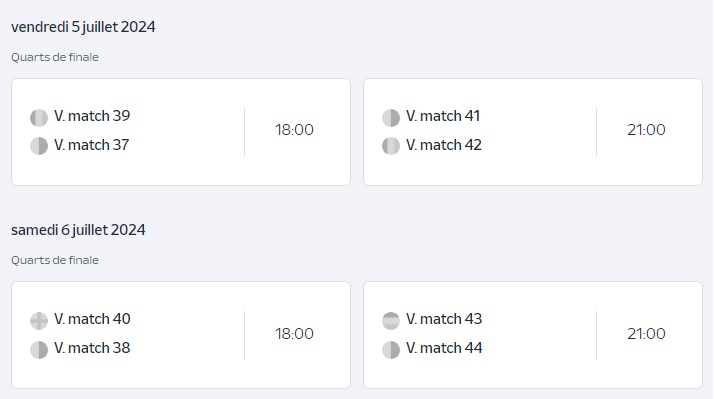
Task: Open Friday's 18:00 quarter-final kickoff time
Action: point(294,130)
